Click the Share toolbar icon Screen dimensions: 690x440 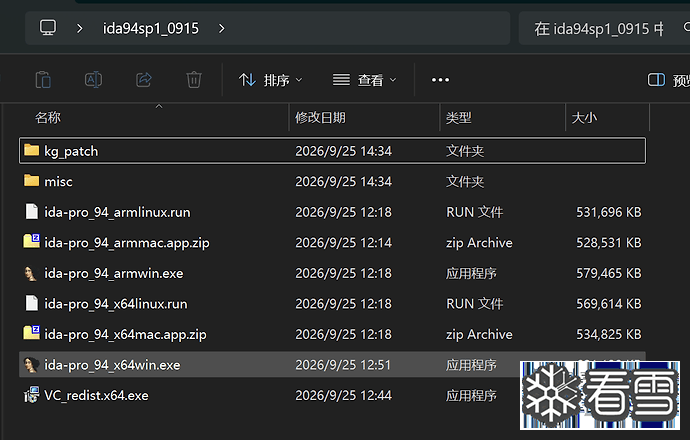(144, 80)
